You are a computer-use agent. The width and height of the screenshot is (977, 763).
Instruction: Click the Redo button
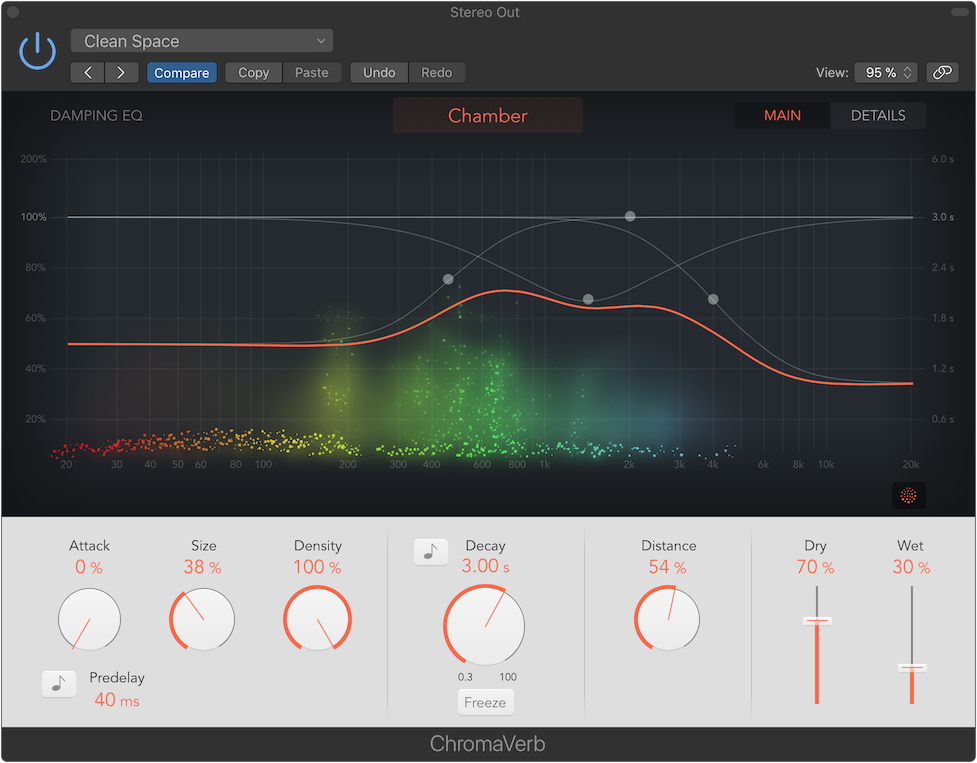tap(436, 73)
